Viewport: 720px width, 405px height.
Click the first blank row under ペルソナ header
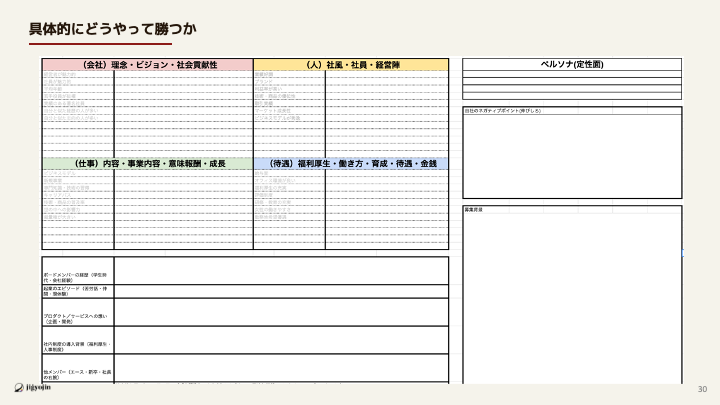[571, 74]
